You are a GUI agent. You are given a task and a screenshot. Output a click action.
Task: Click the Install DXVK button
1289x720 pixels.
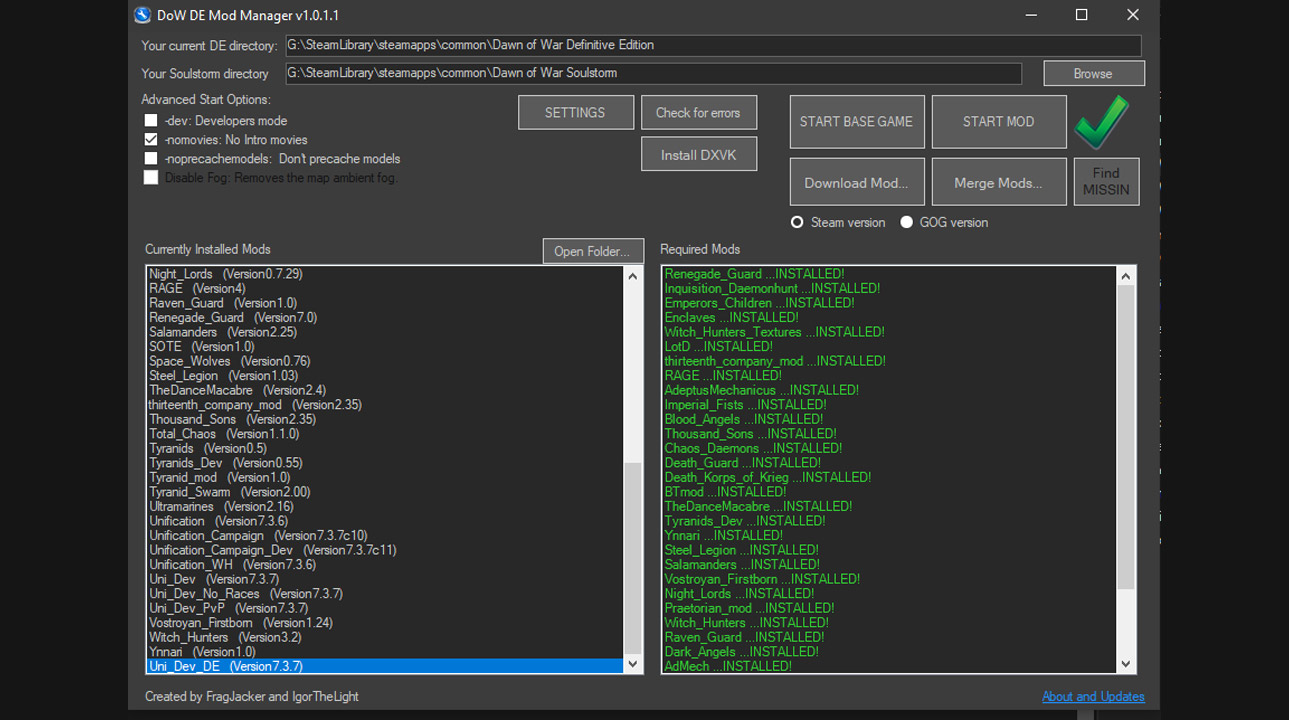click(698, 155)
